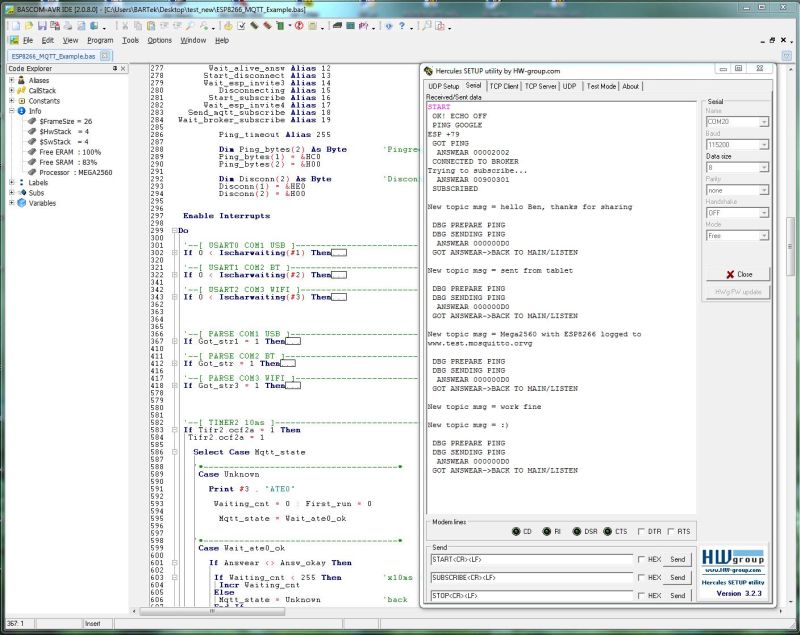The width and height of the screenshot is (800, 635).
Task: Click the Copy toolbar icon
Action: pos(138,26)
